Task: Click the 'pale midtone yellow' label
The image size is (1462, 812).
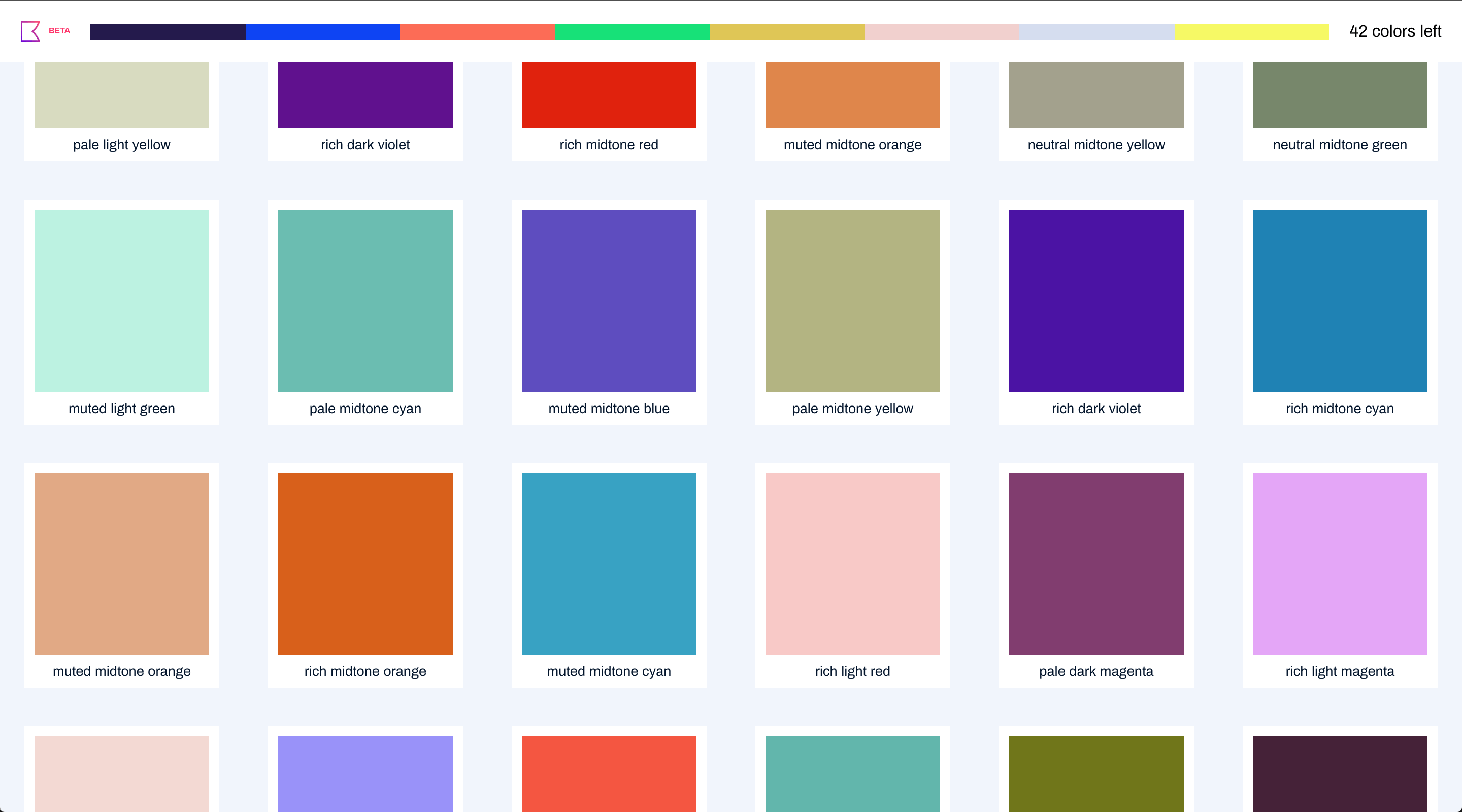Action: (x=852, y=409)
